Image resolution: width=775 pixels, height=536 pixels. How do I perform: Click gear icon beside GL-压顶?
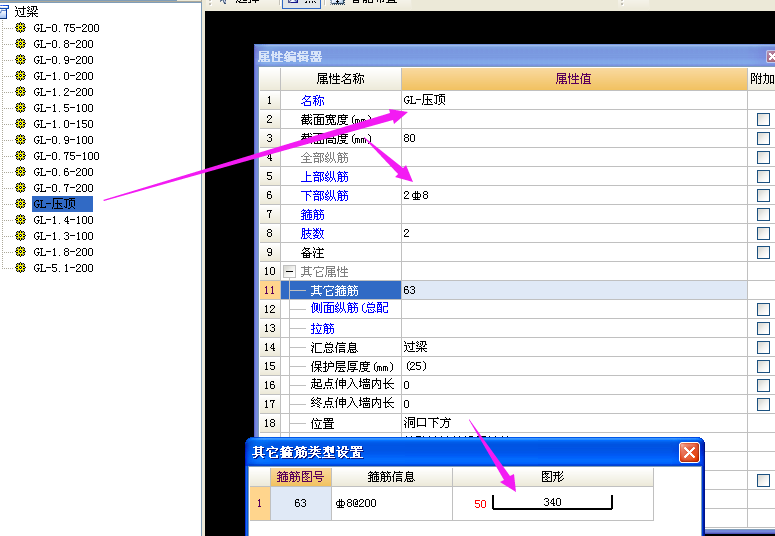coord(20,203)
